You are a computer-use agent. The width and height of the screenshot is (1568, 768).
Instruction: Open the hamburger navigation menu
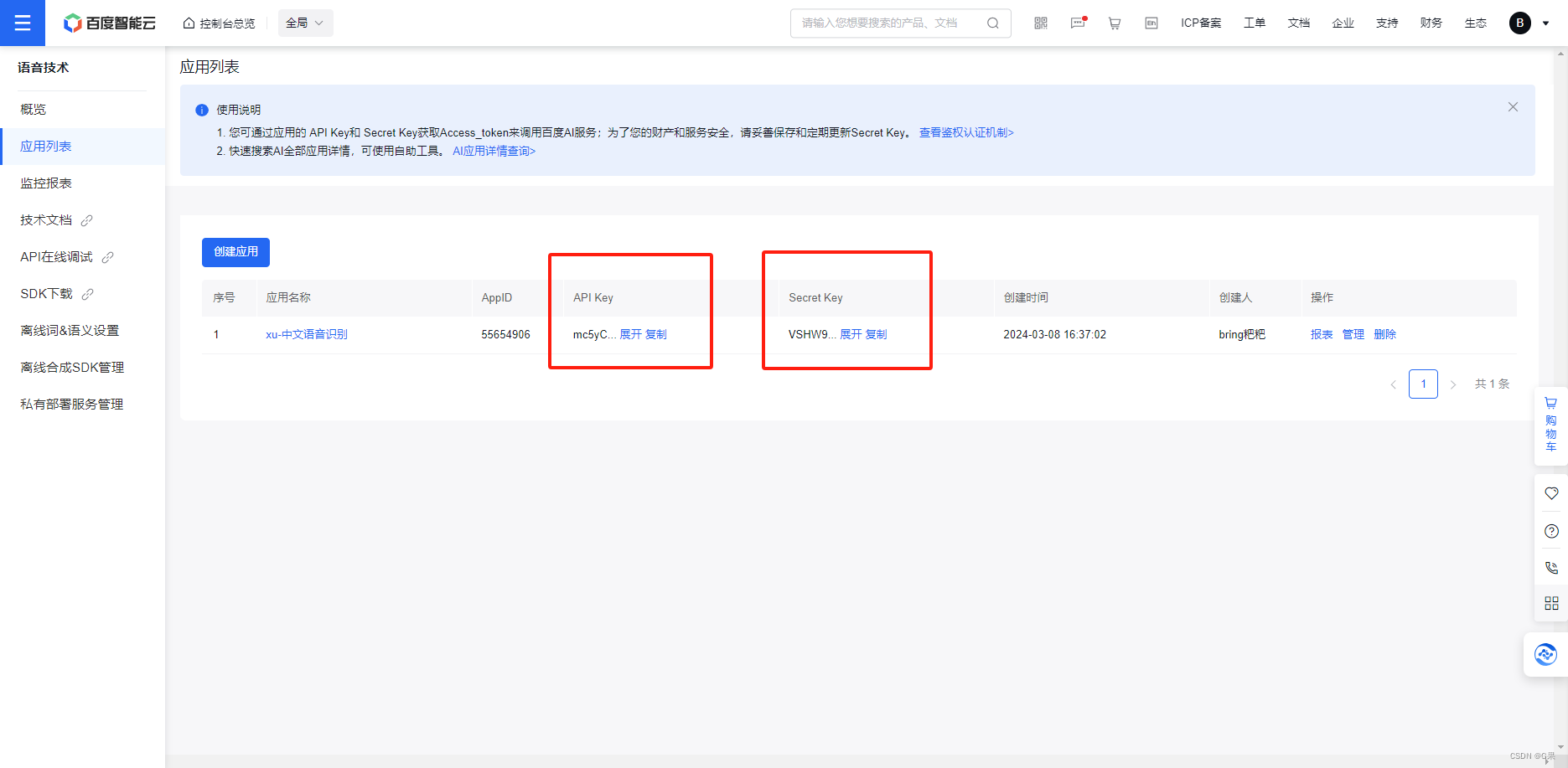(22, 23)
